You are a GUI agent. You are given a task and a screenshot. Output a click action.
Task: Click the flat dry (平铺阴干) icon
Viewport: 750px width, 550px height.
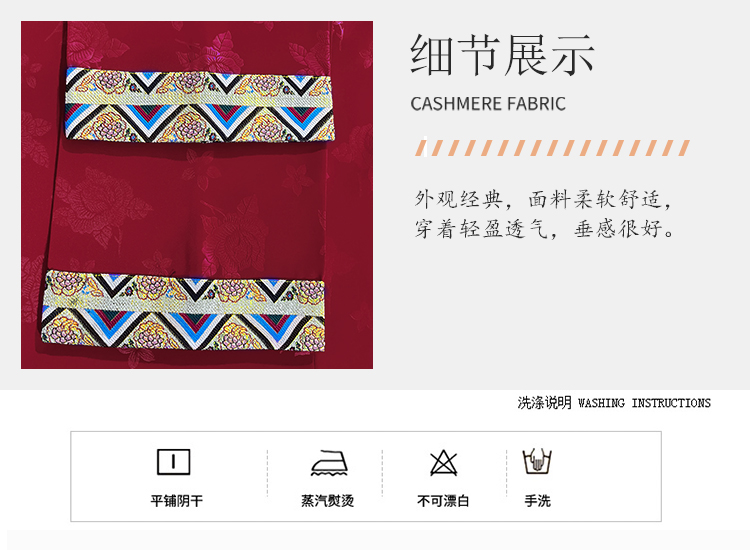tap(174, 462)
